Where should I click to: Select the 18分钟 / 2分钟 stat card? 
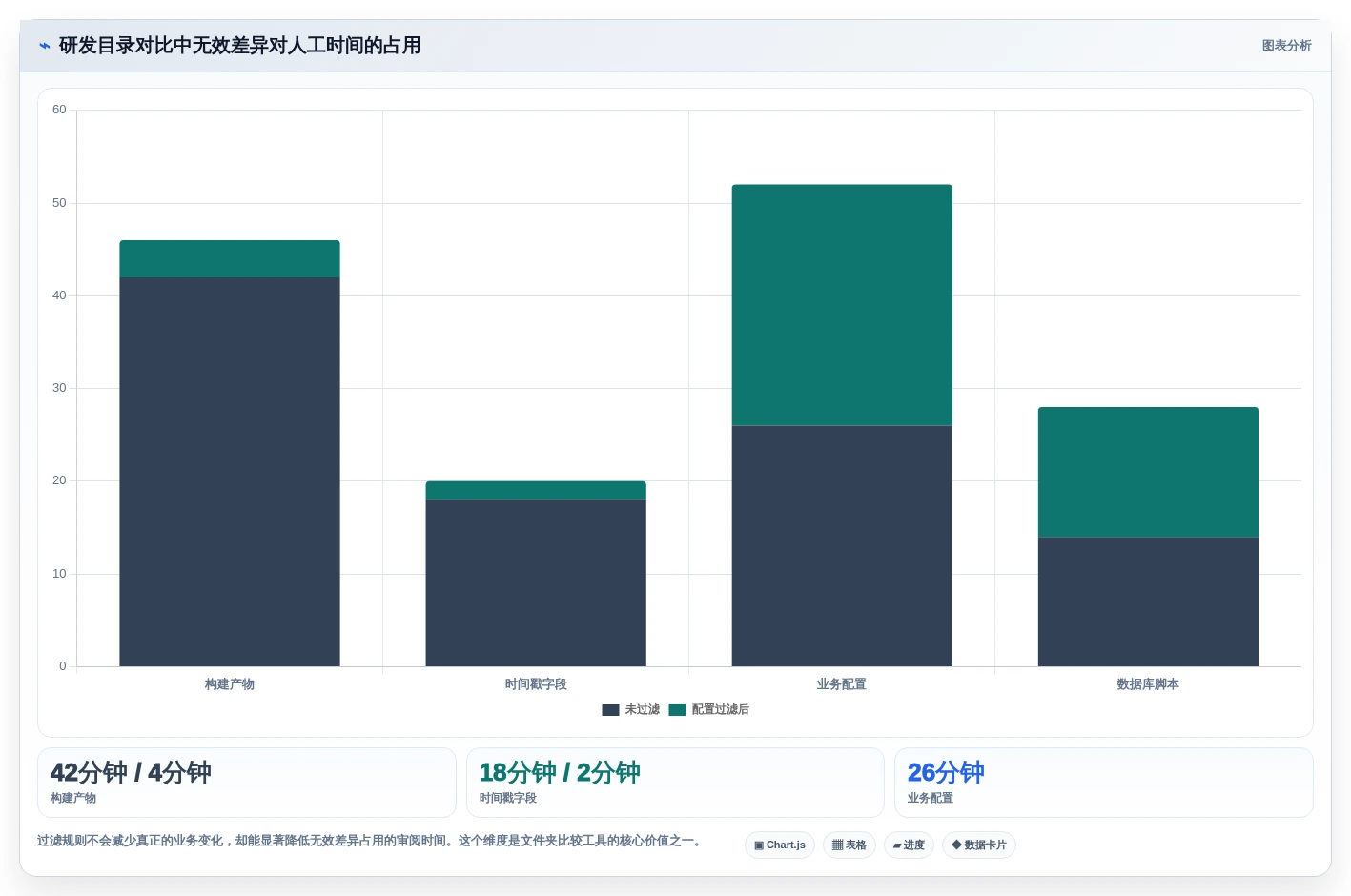coord(675,783)
